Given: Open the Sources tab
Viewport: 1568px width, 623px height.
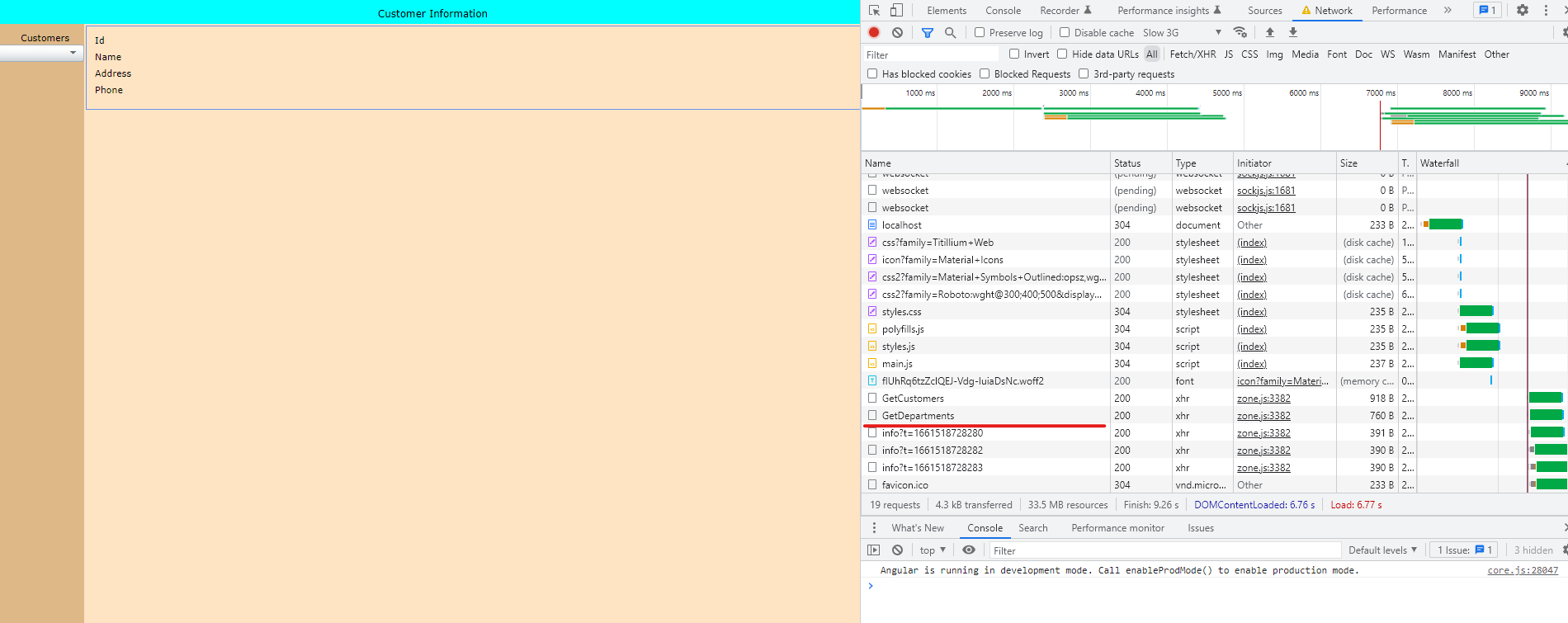Looking at the screenshot, I should coord(1264,11).
